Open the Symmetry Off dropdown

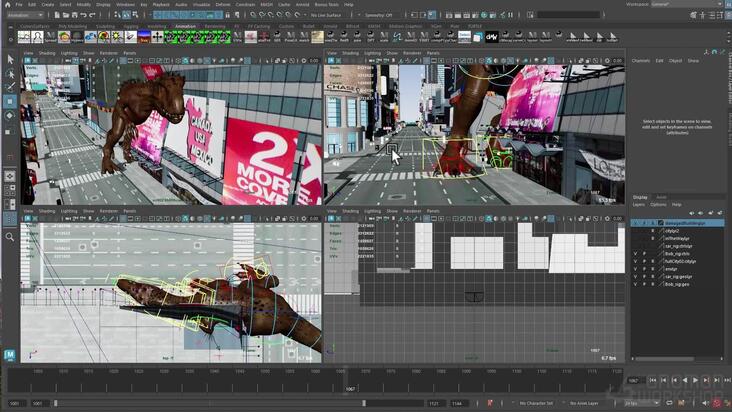click(x=377, y=15)
